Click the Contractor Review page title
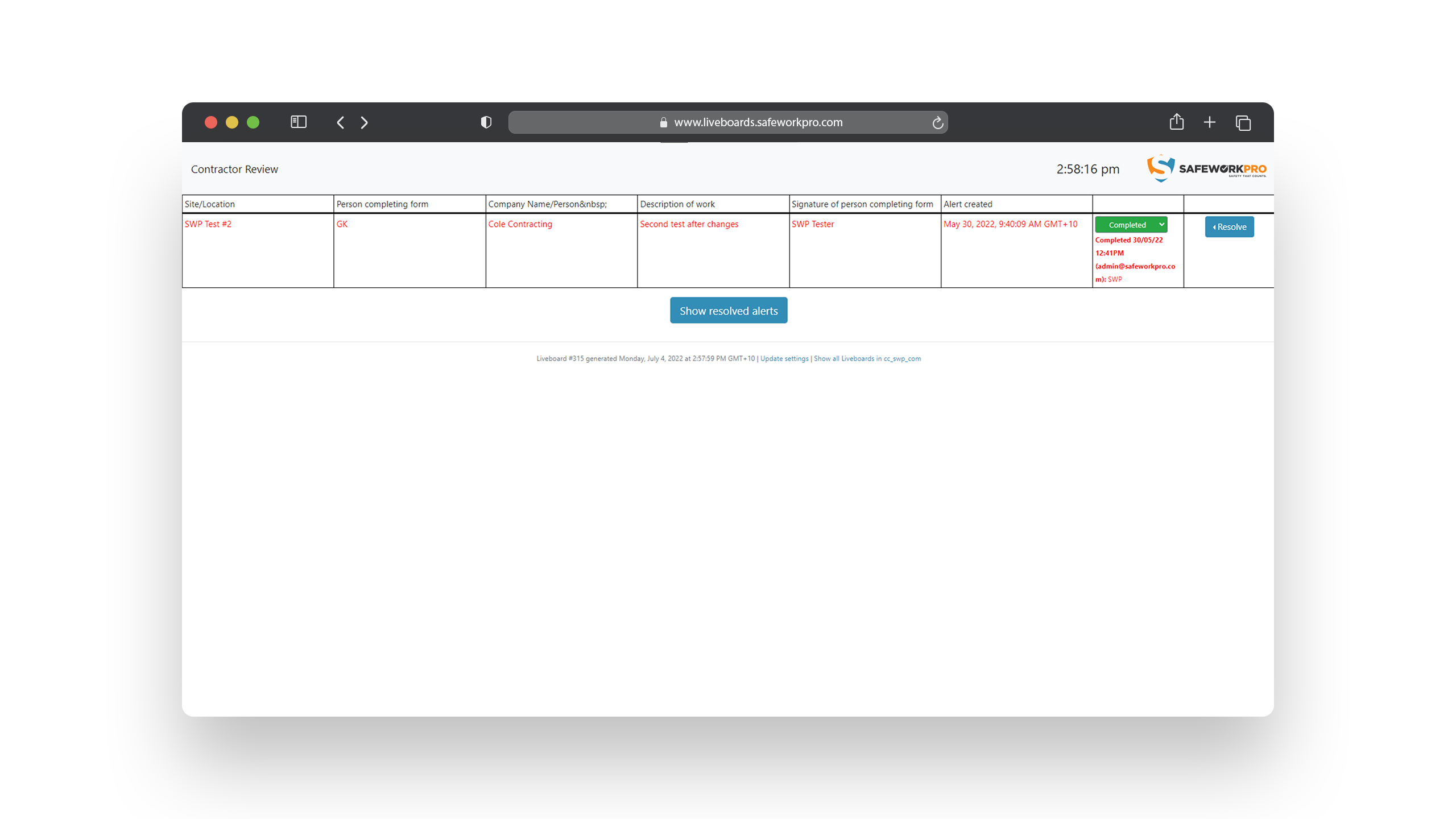1456x819 pixels. point(235,169)
